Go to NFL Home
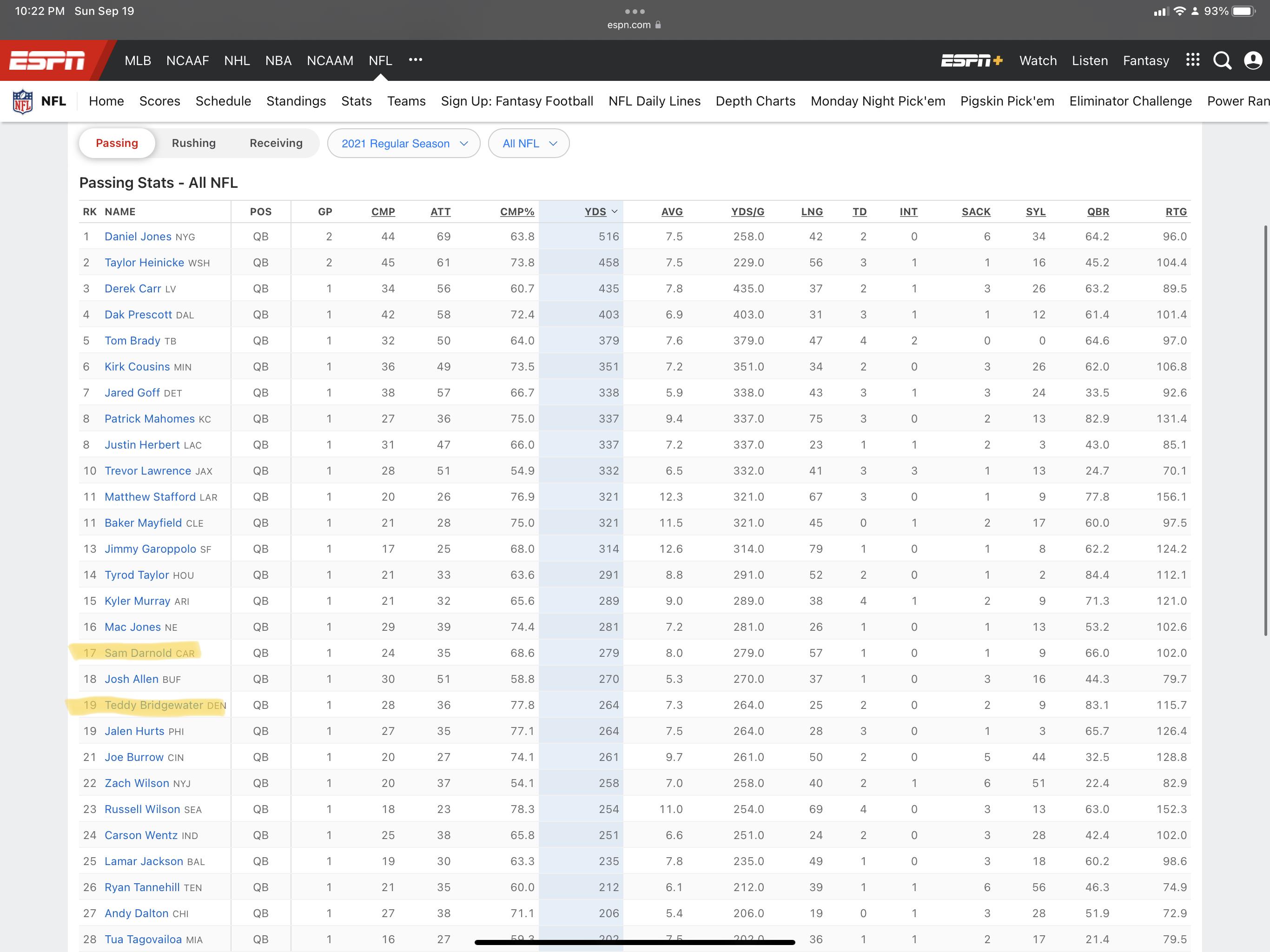The image size is (1270, 952). (x=106, y=101)
